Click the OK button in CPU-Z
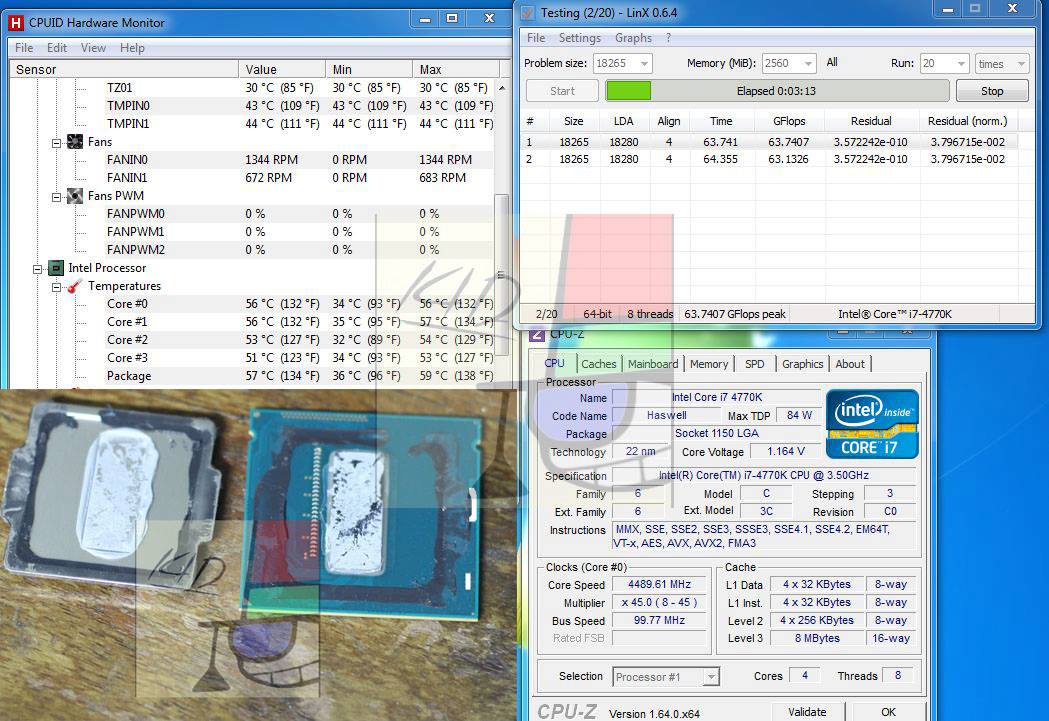 pos(888,712)
